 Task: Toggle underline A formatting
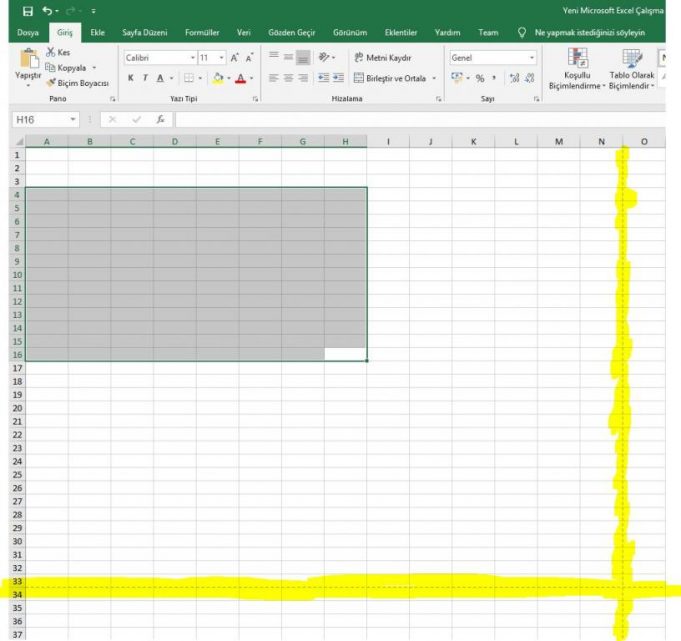coord(160,78)
